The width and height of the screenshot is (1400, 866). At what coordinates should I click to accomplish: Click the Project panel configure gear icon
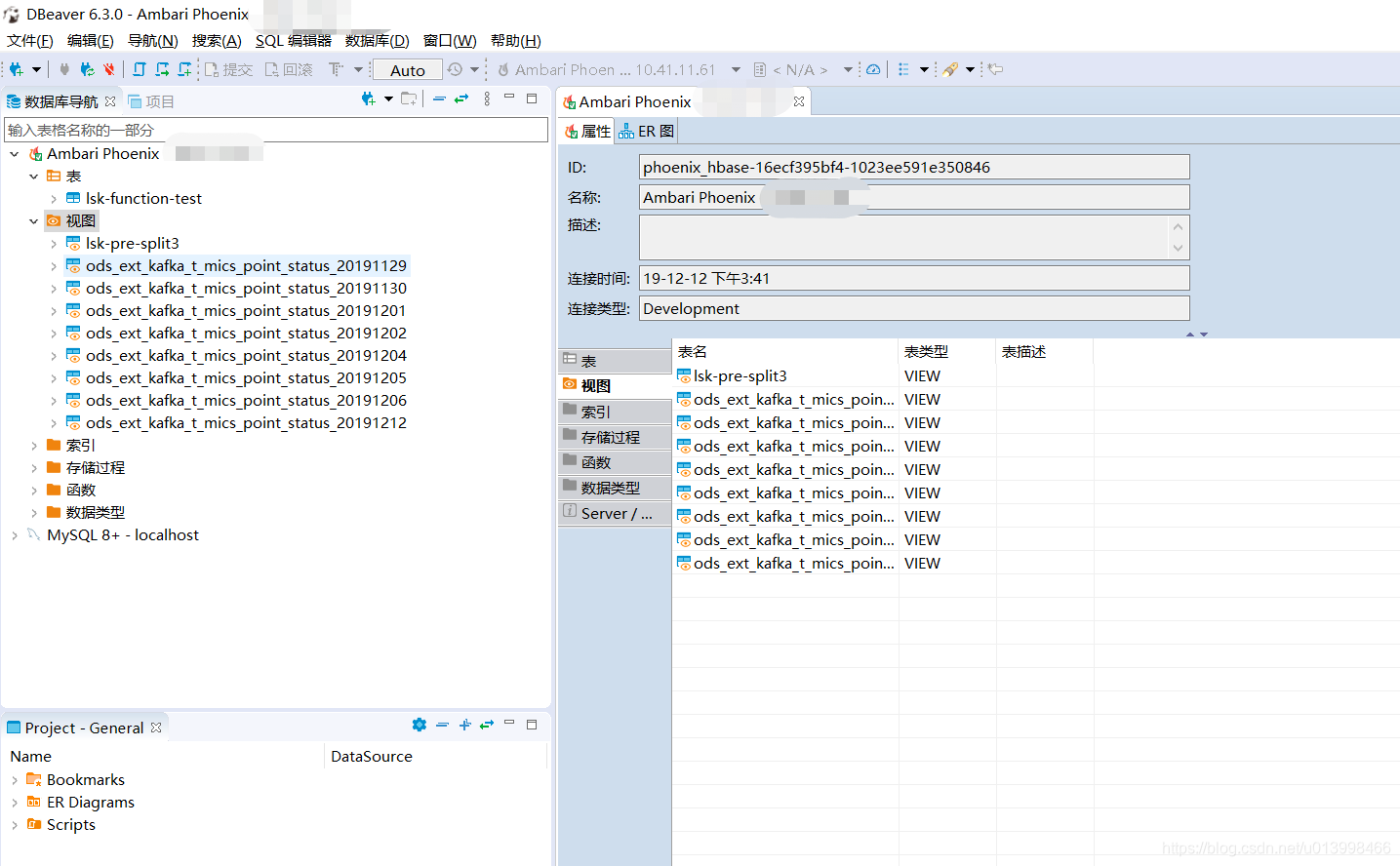pos(420,725)
